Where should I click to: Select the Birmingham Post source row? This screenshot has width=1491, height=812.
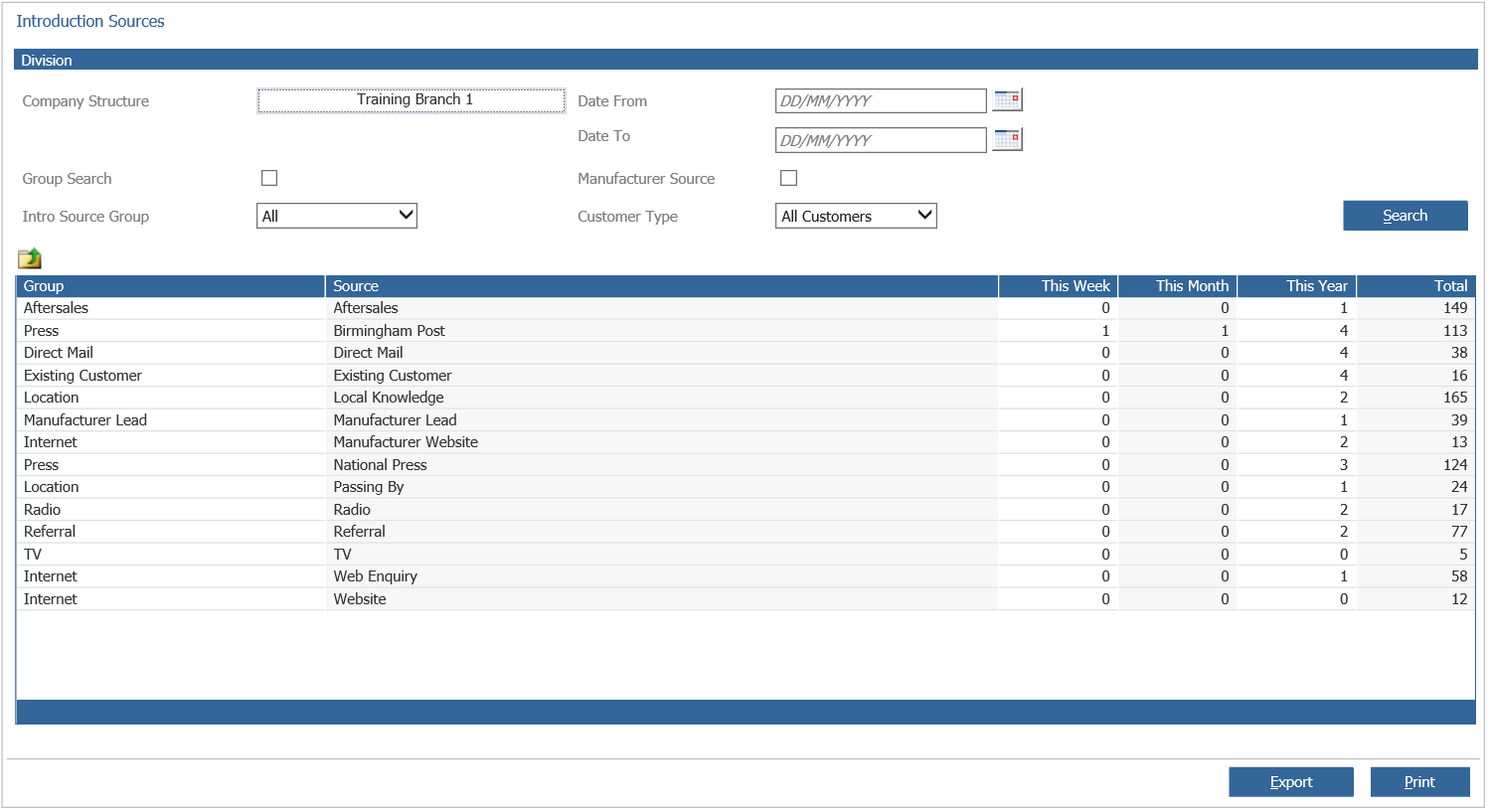click(497, 330)
